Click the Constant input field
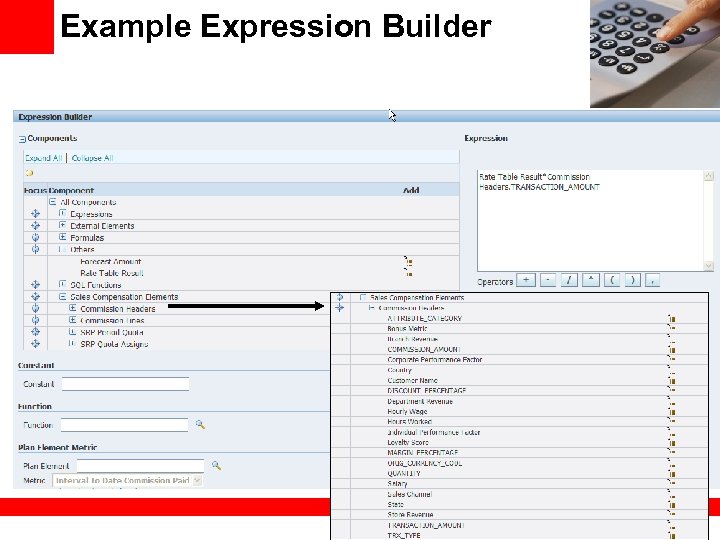720x540 pixels. (x=125, y=384)
